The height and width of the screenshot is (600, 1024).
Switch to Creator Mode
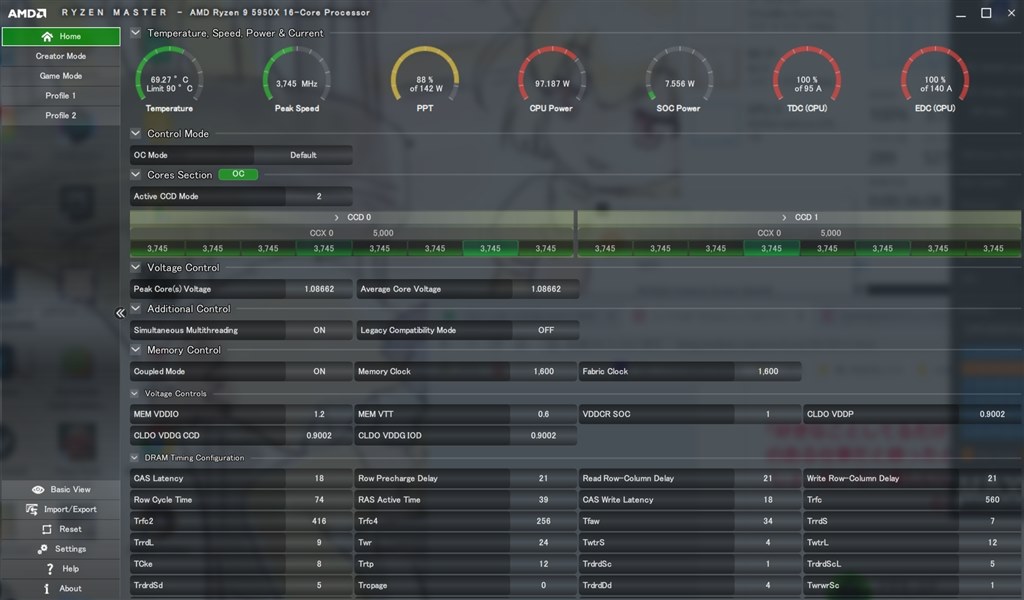(61, 56)
